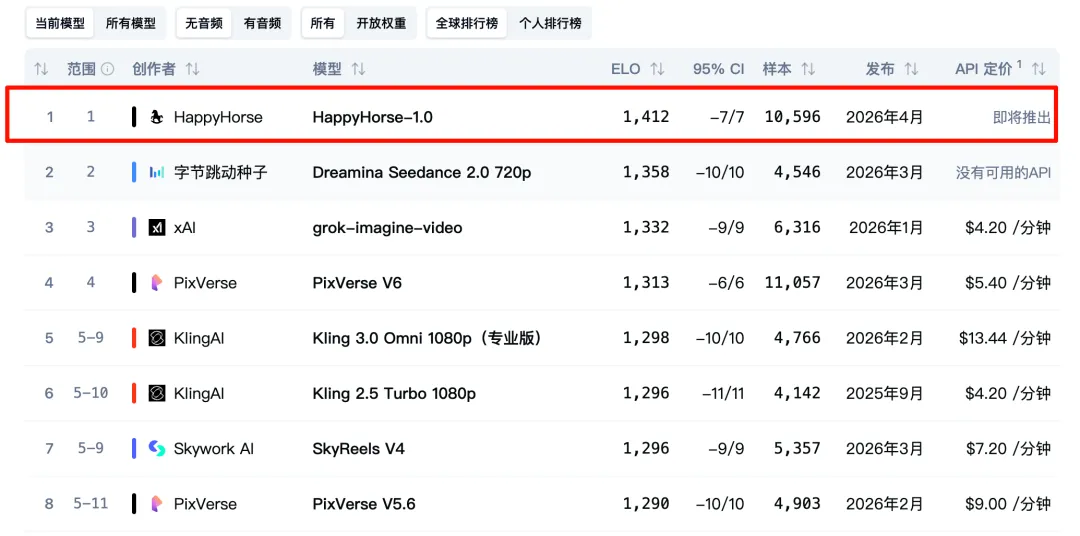
Task: Click the xAI logo icon
Action: [157, 227]
